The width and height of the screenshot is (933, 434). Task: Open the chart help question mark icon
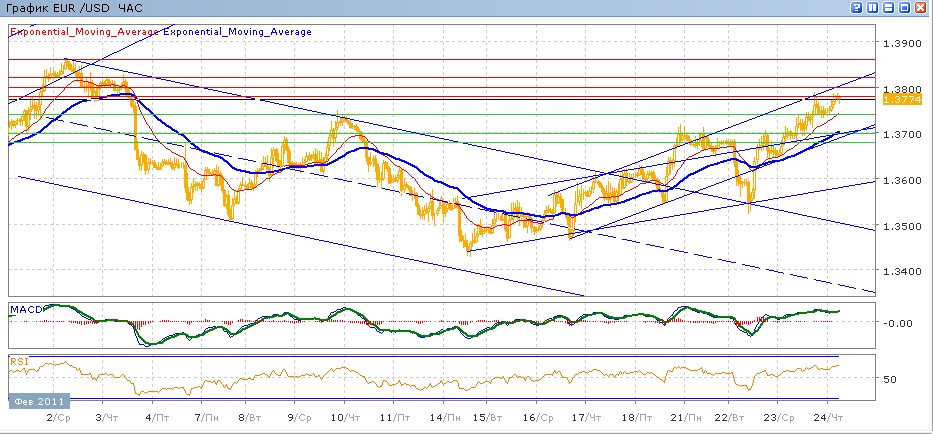click(x=857, y=8)
